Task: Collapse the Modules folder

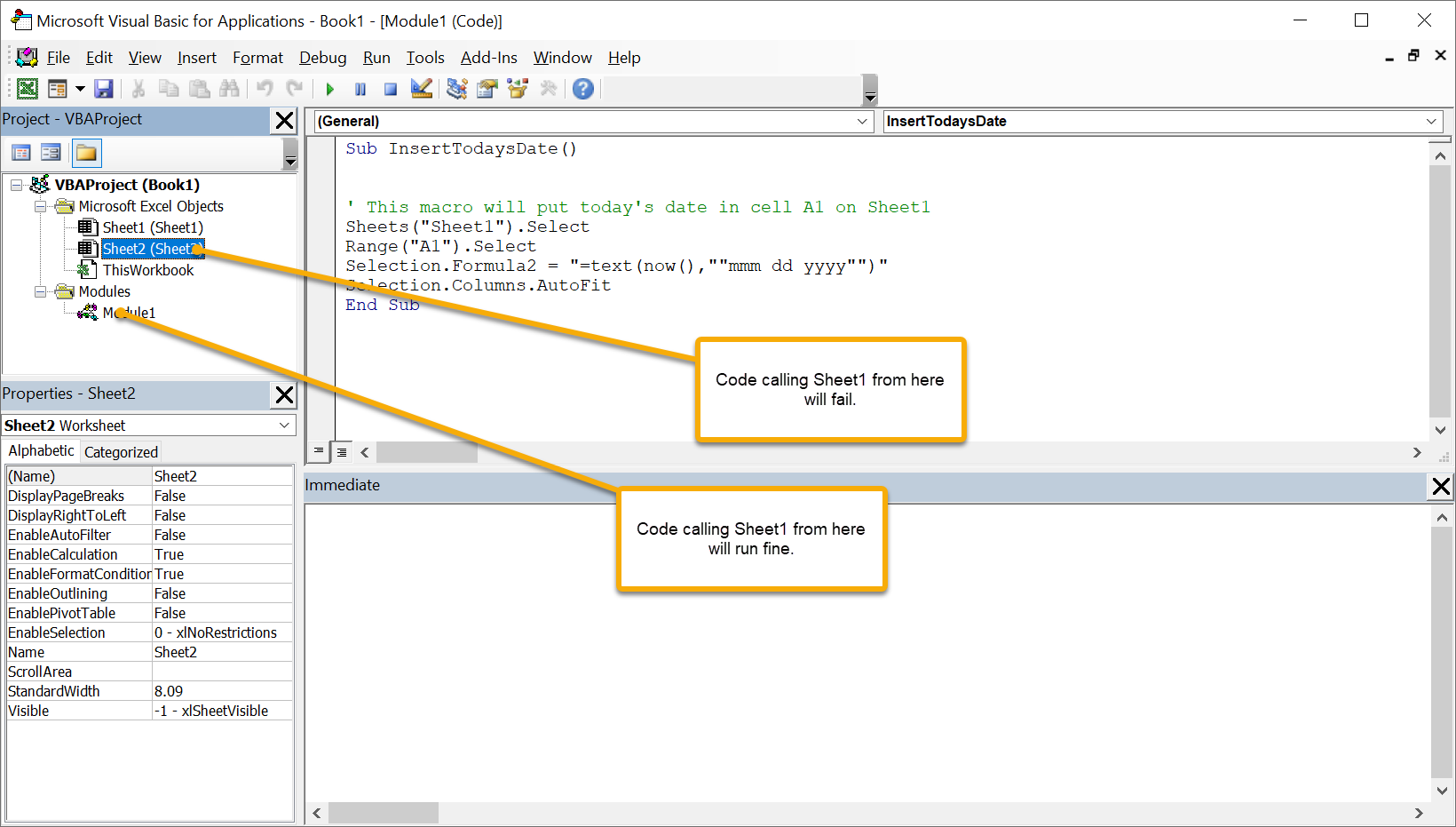Action: pyautogui.click(x=40, y=291)
